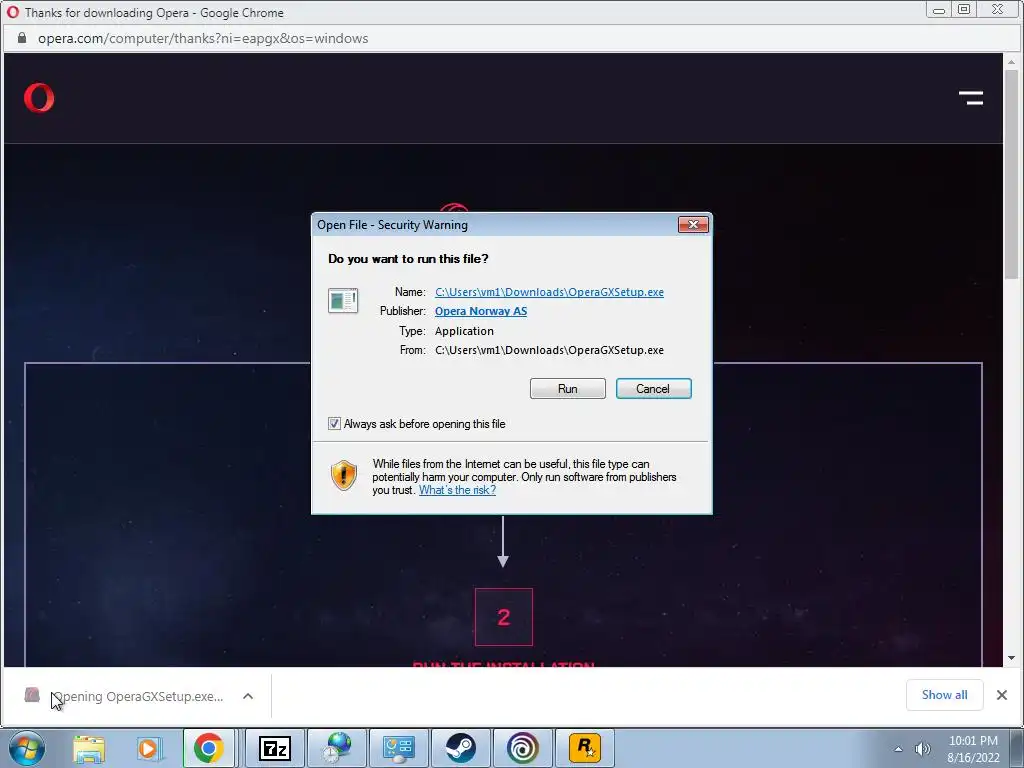This screenshot has height=768, width=1024.
Task: Click the Run button in the Security Warning dialog
Action: tap(568, 389)
